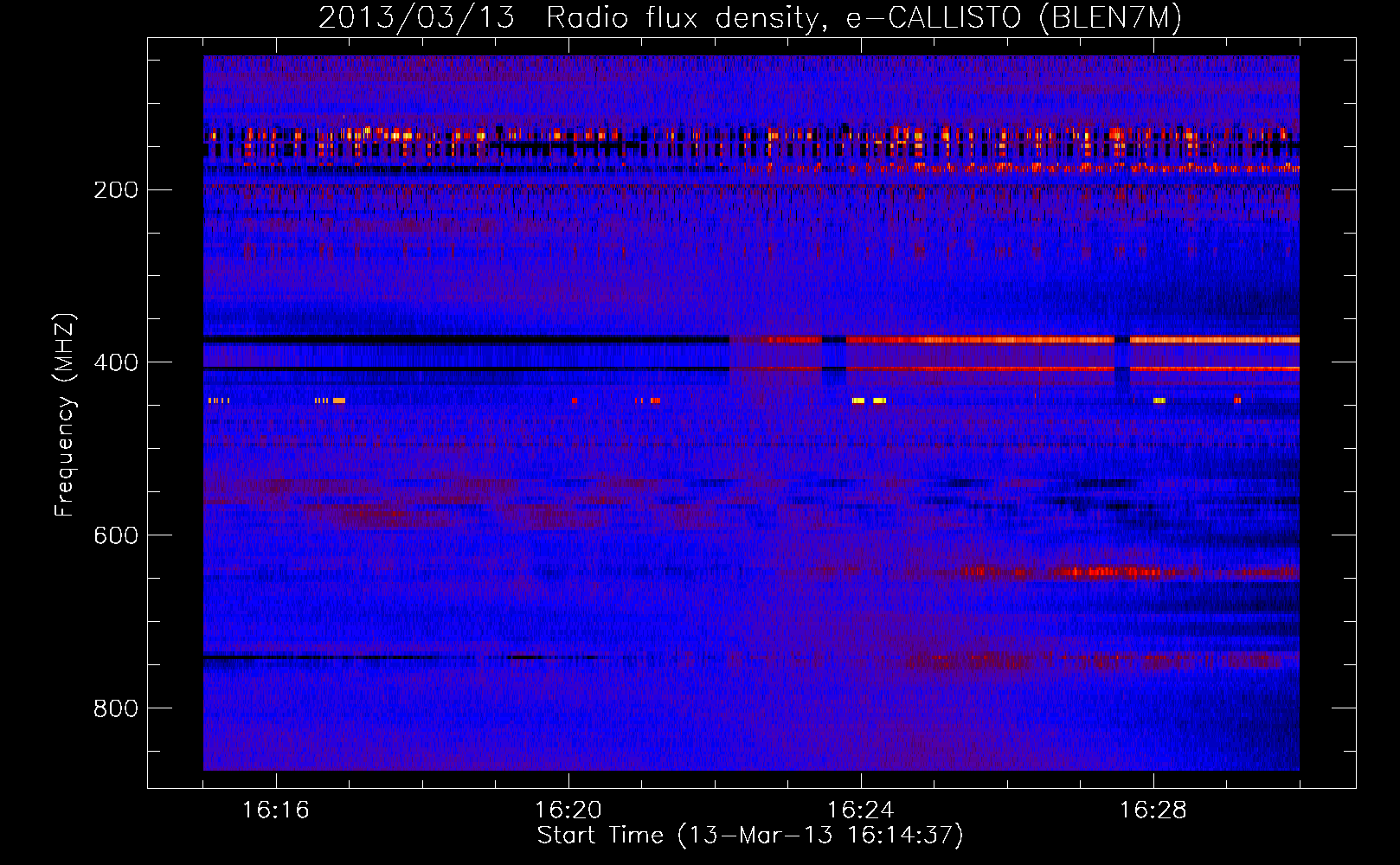This screenshot has width=1400, height=865.
Task: Click the 16:16 time tick label
Action: tap(276, 811)
